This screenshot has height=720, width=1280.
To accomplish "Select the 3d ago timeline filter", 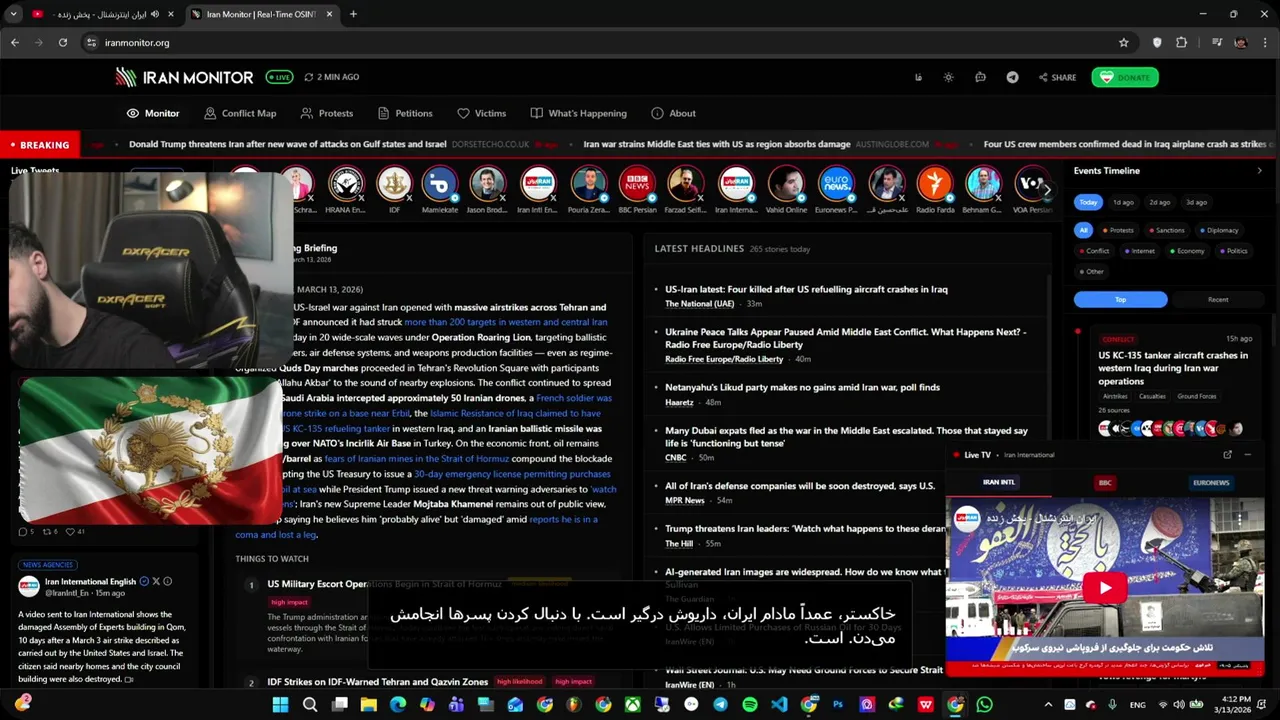I will [1196, 202].
